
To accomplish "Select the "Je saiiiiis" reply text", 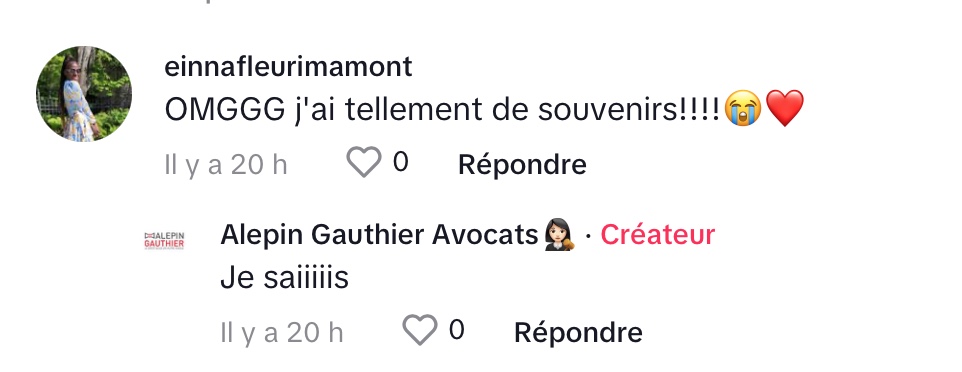I will 285,277.
